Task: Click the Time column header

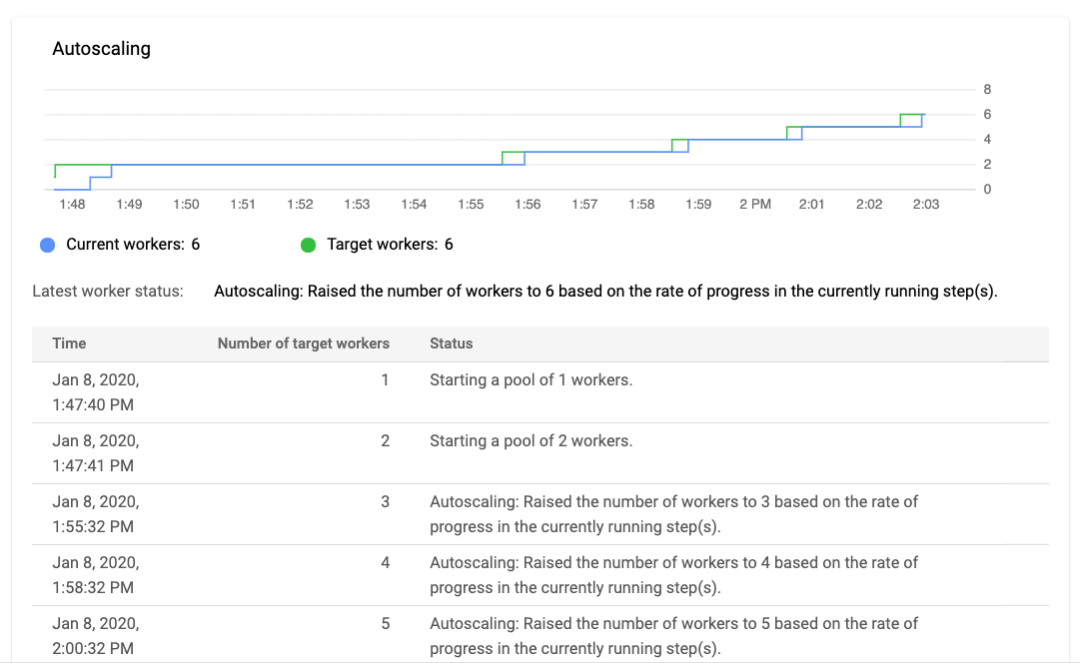Action: [x=69, y=343]
